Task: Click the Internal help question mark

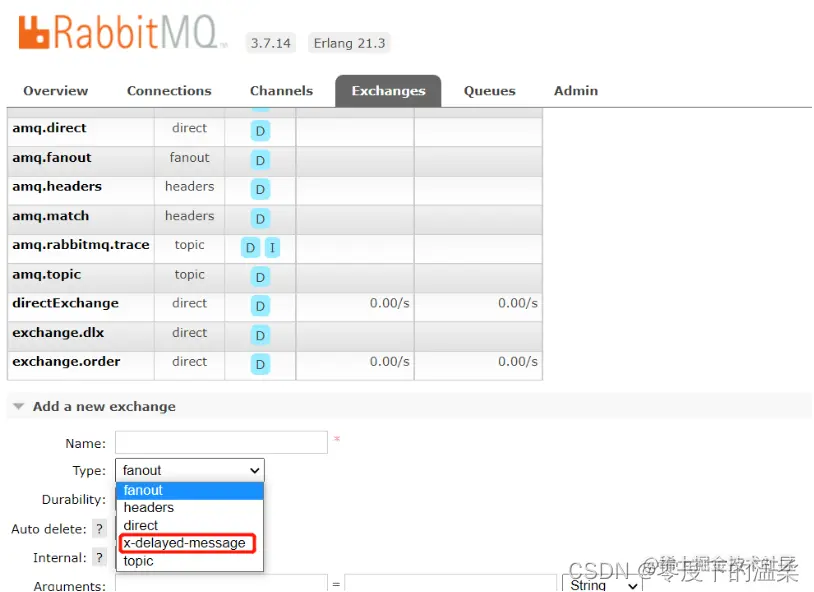Action: [x=99, y=558]
